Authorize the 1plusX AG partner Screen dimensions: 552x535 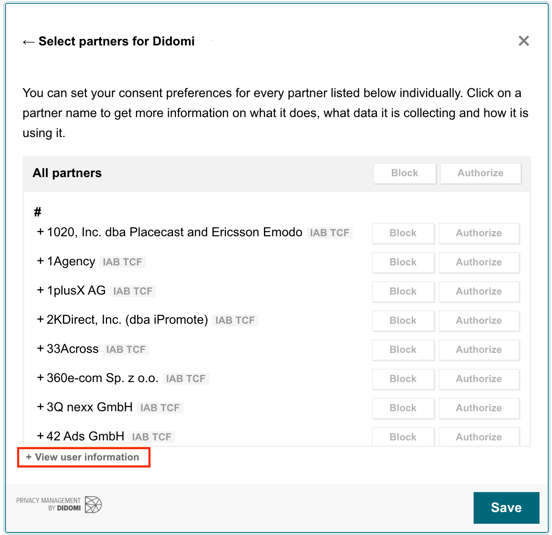pos(479,291)
